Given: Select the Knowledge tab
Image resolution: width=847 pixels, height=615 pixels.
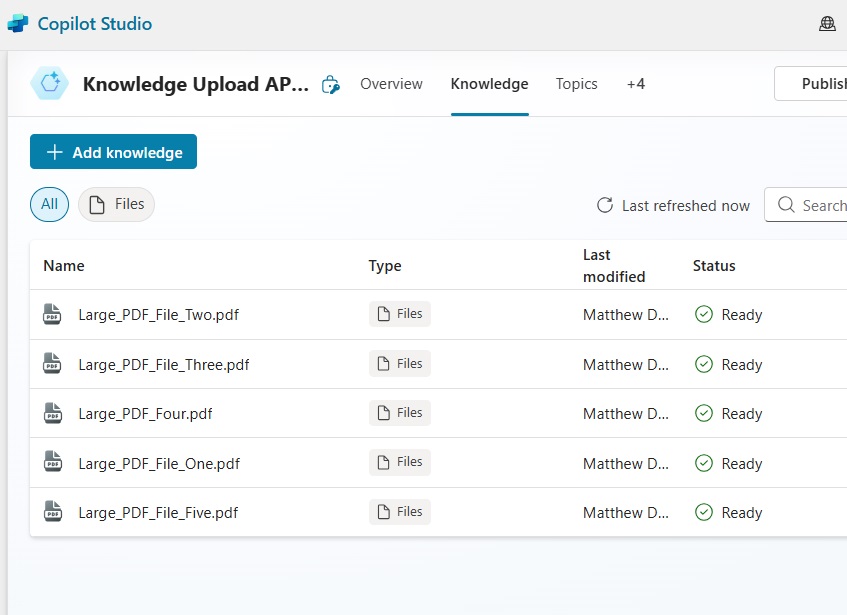Looking at the screenshot, I should pos(489,84).
